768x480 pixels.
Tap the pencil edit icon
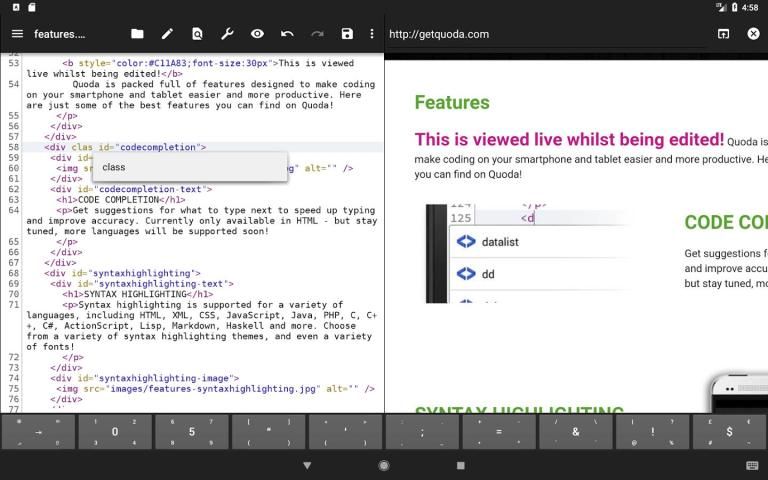pyautogui.click(x=167, y=34)
